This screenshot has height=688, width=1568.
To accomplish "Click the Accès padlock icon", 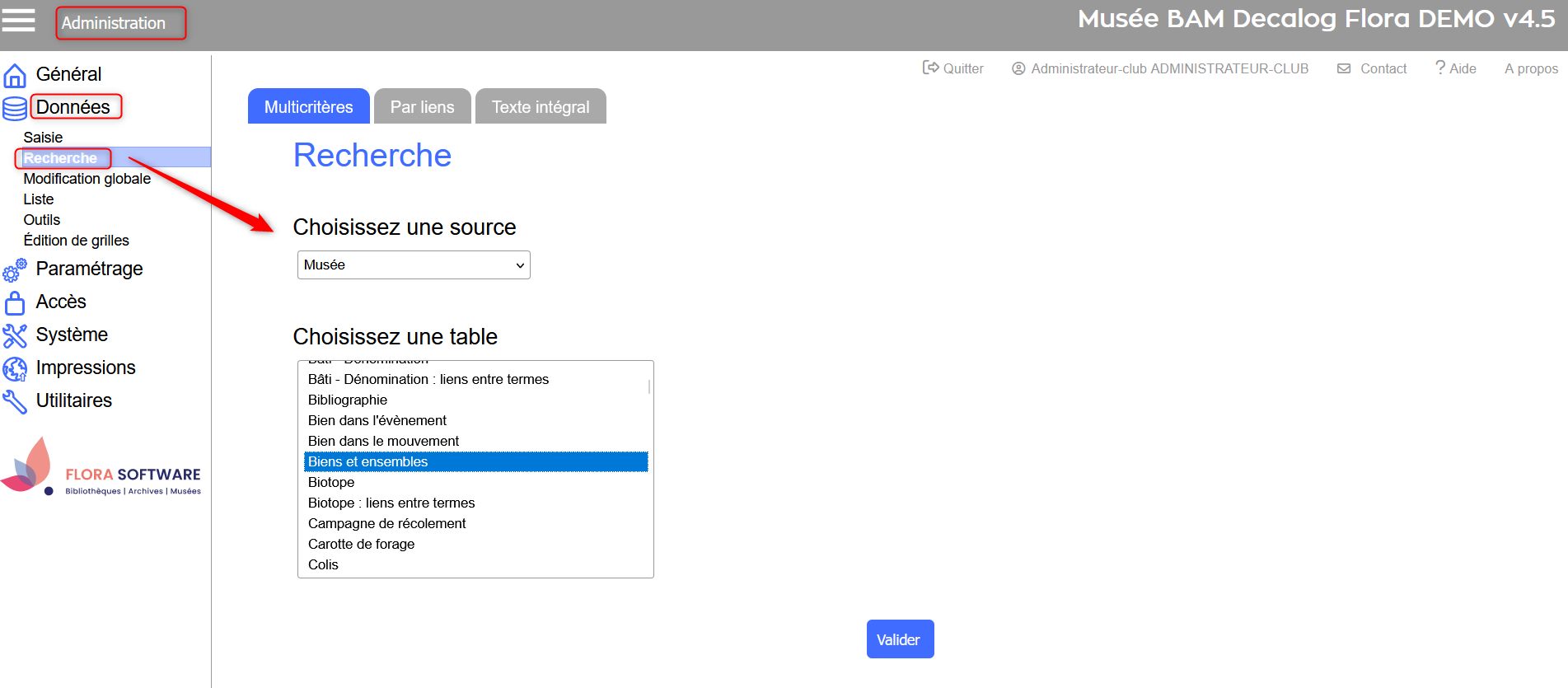I will tap(15, 302).
